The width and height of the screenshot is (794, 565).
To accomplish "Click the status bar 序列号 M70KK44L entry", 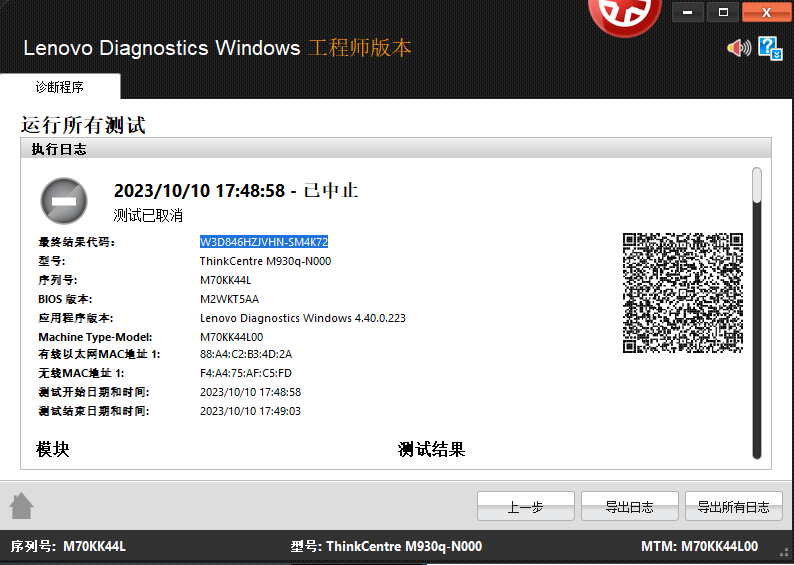I will click(68, 546).
